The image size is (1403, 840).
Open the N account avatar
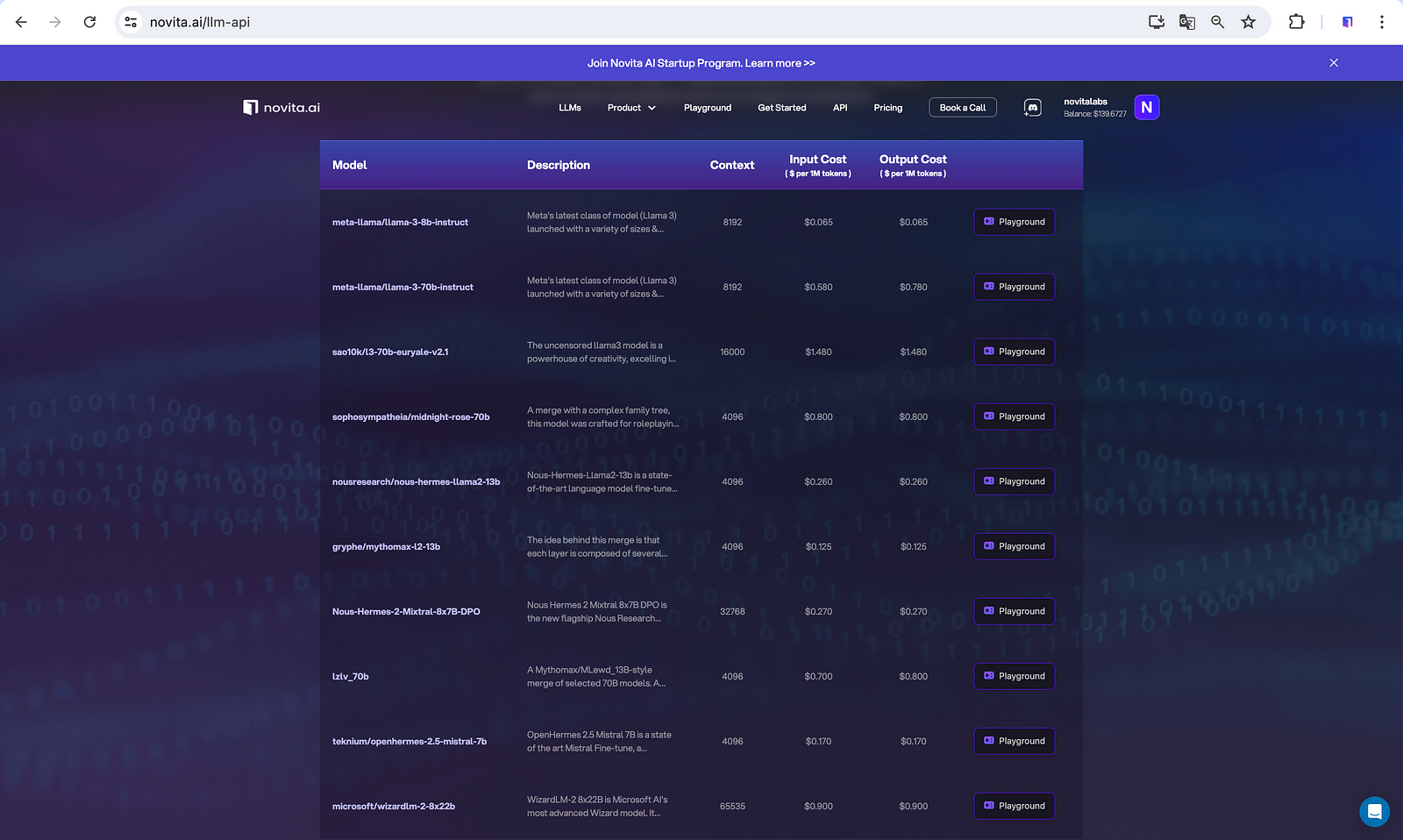click(x=1147, y=107)
